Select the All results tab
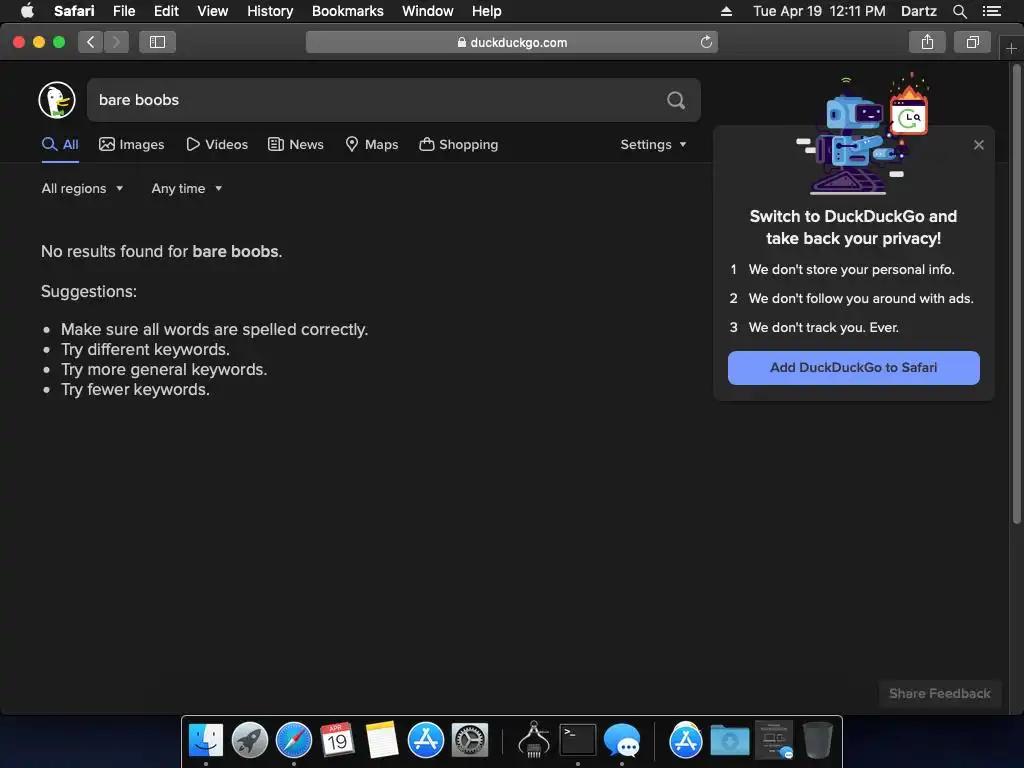 click(x=60, y=144)
